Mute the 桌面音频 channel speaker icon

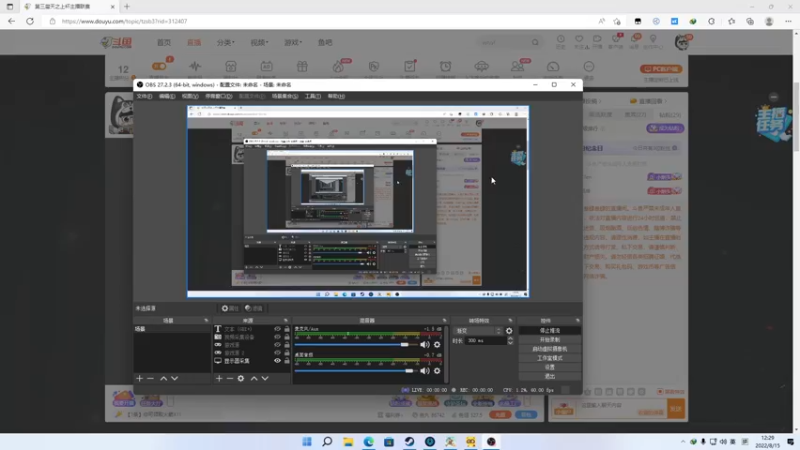(424, 371)
